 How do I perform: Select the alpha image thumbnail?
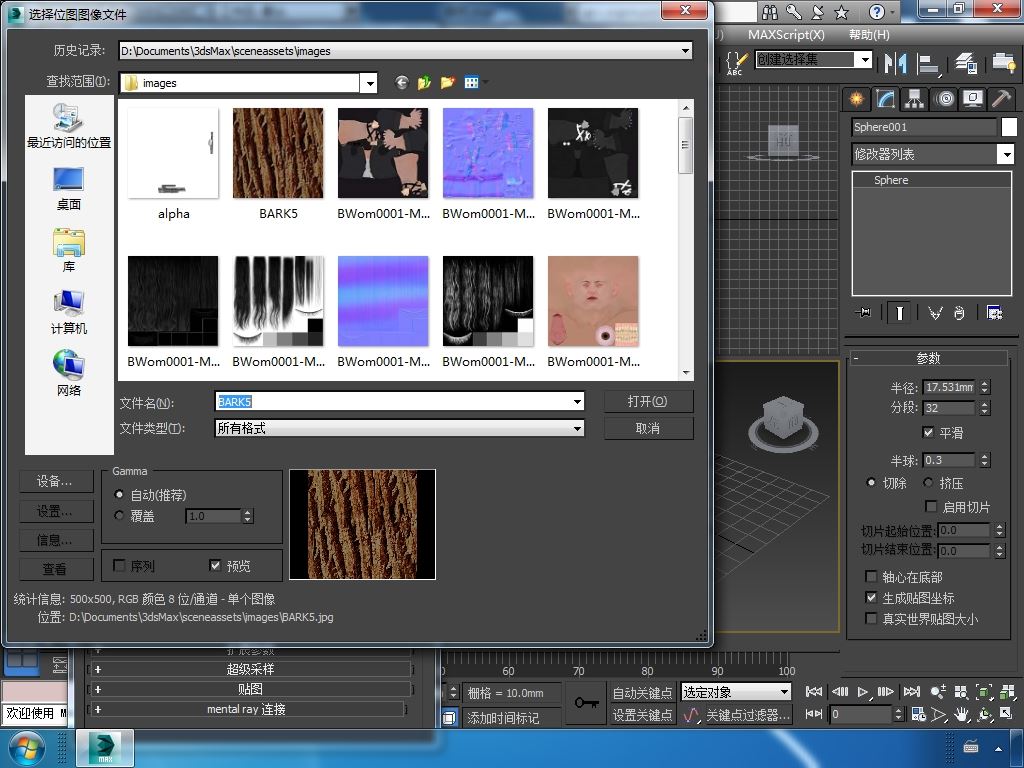click(173, 153)
